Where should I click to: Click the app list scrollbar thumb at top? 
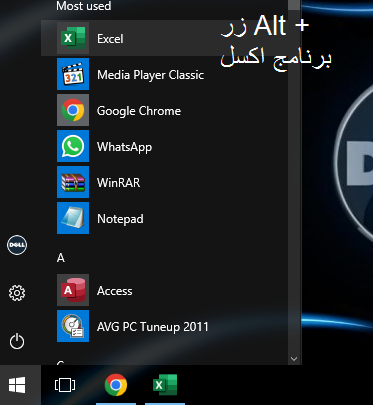[x=294, y=5]
